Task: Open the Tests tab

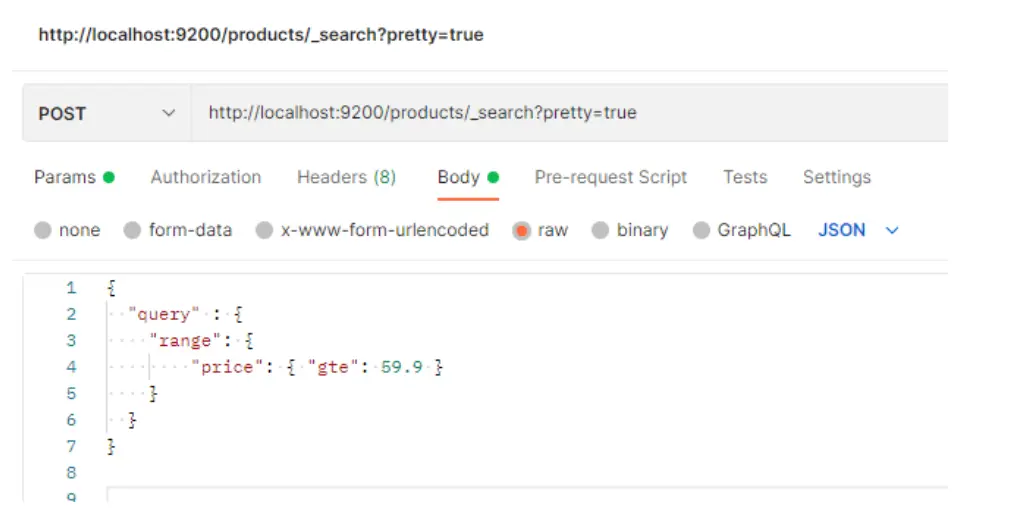Action: 744,177
